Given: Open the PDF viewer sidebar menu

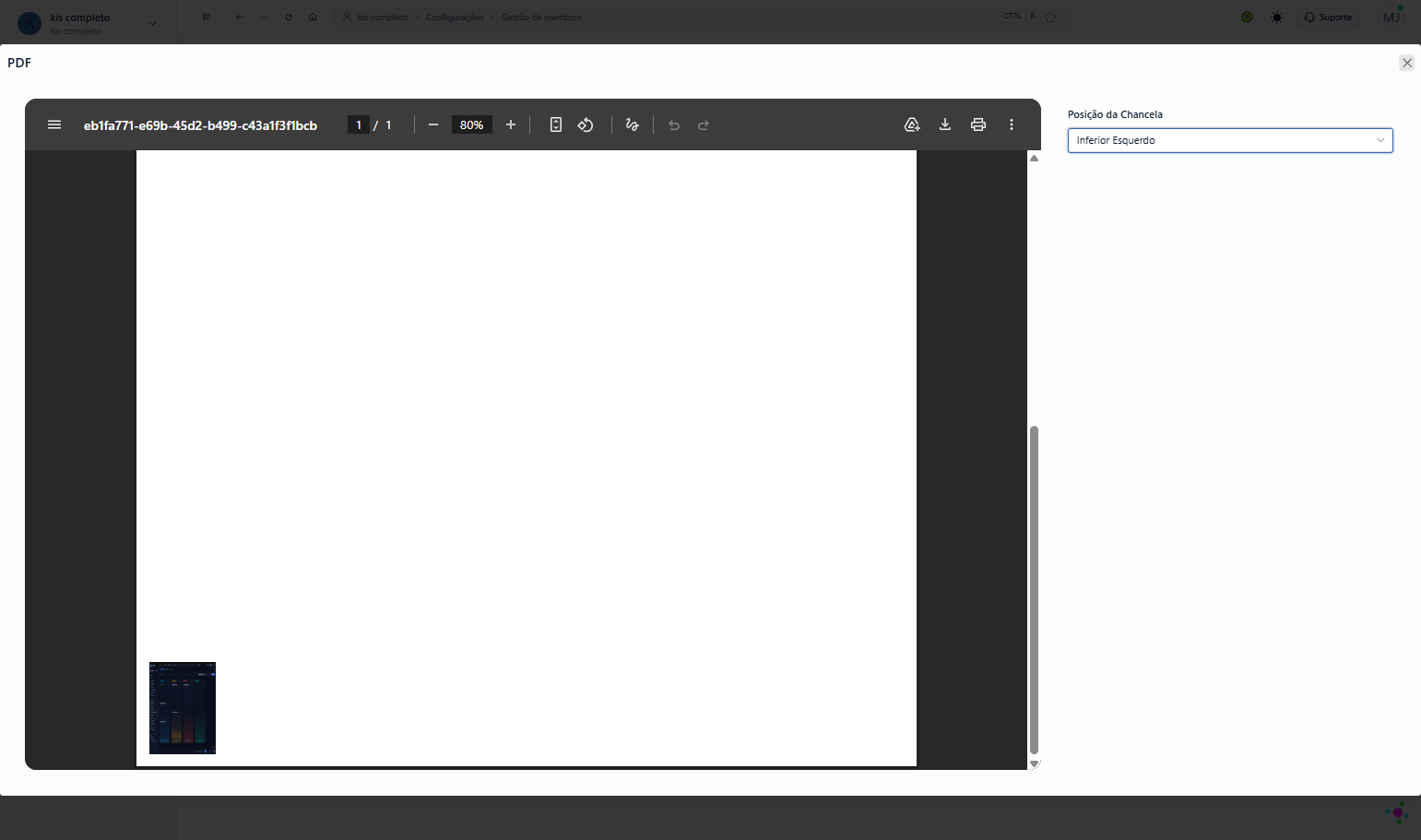Looking at the screenshot, I should 54,124.
